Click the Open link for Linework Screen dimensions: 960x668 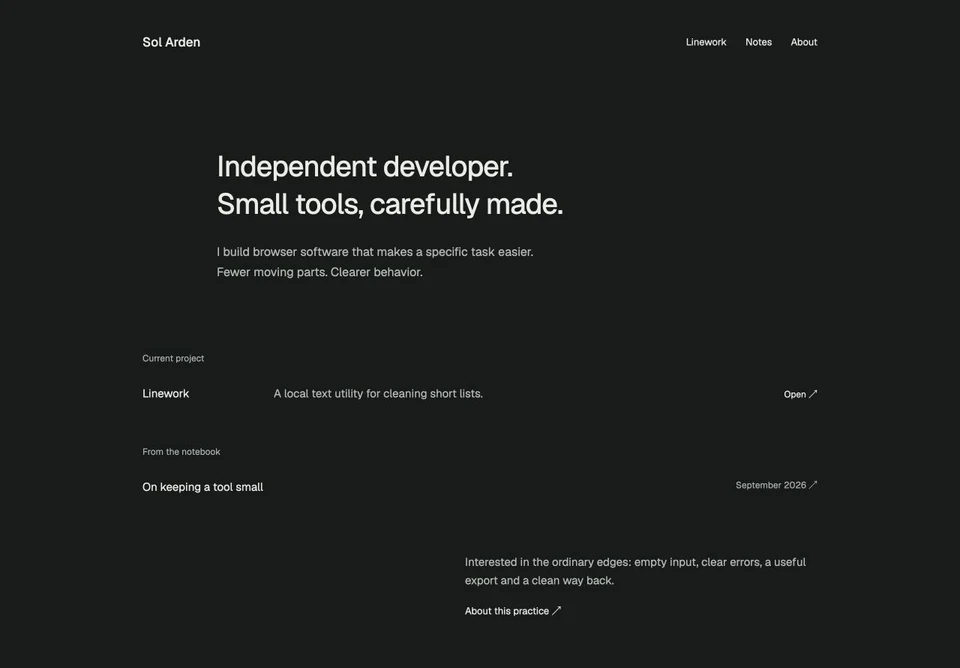pyautogui.click(x=800, y=394)
